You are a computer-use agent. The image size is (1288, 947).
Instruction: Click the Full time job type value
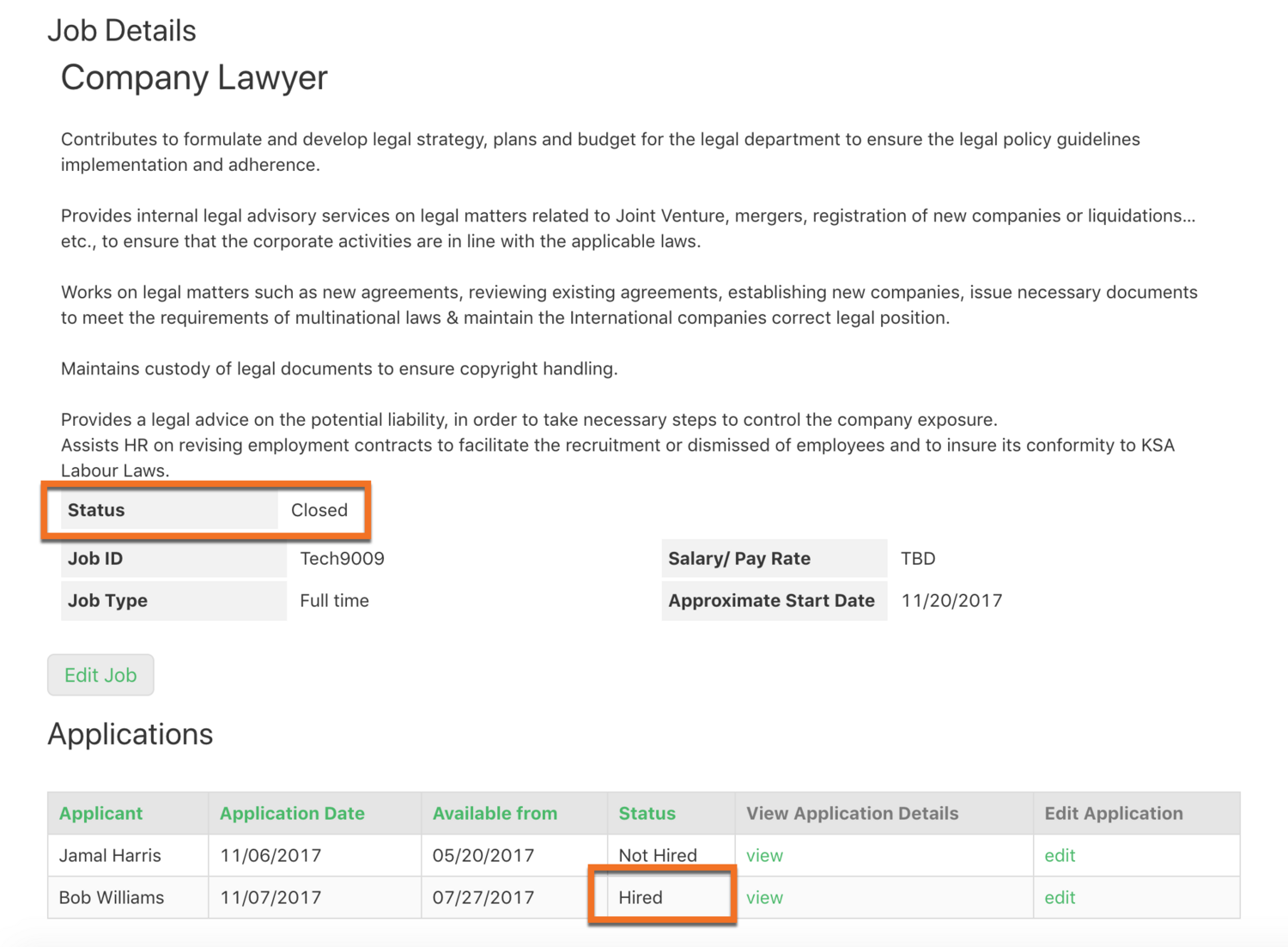tap(334, 600)
